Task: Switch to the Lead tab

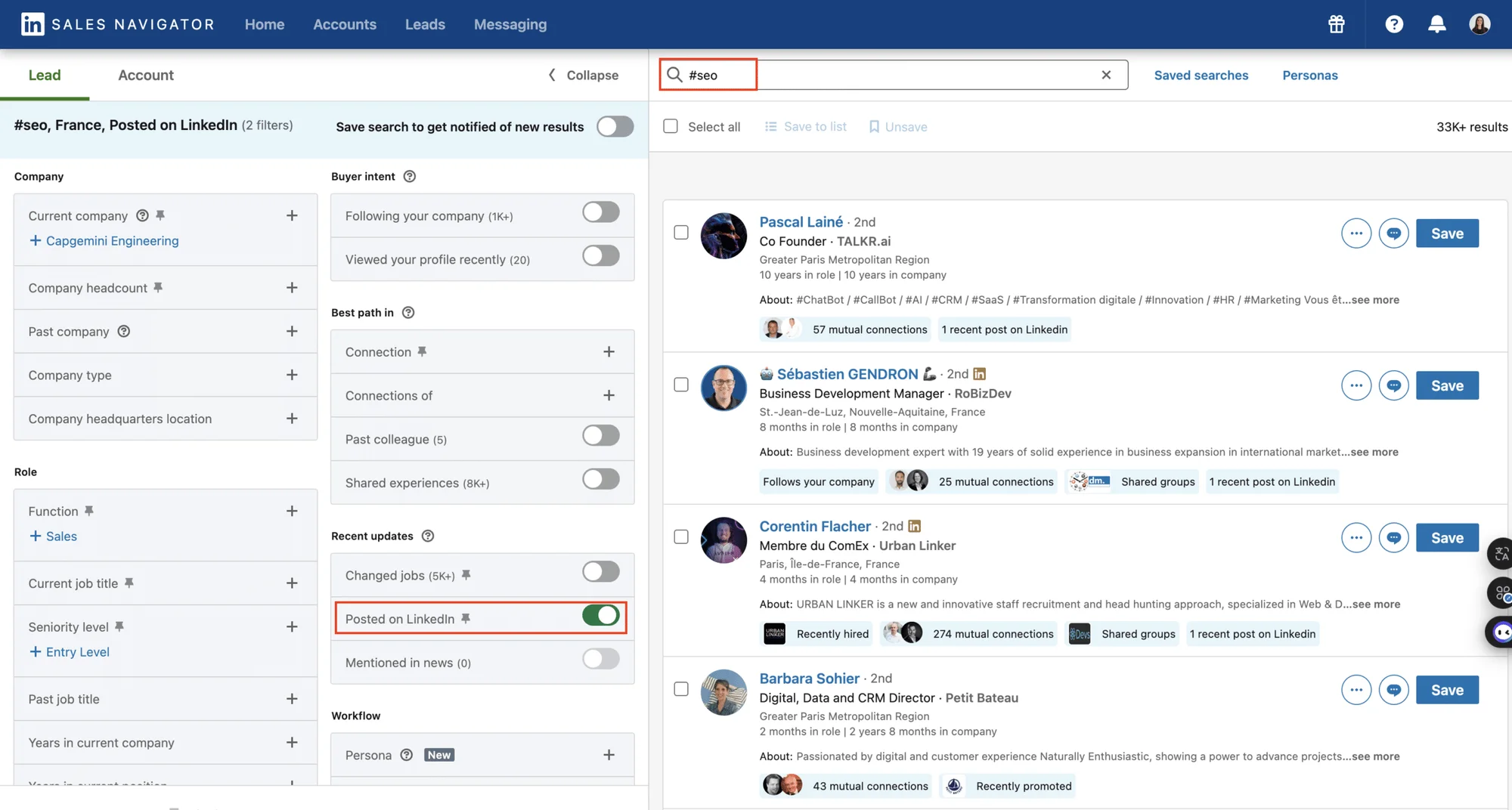Action: 45,75
